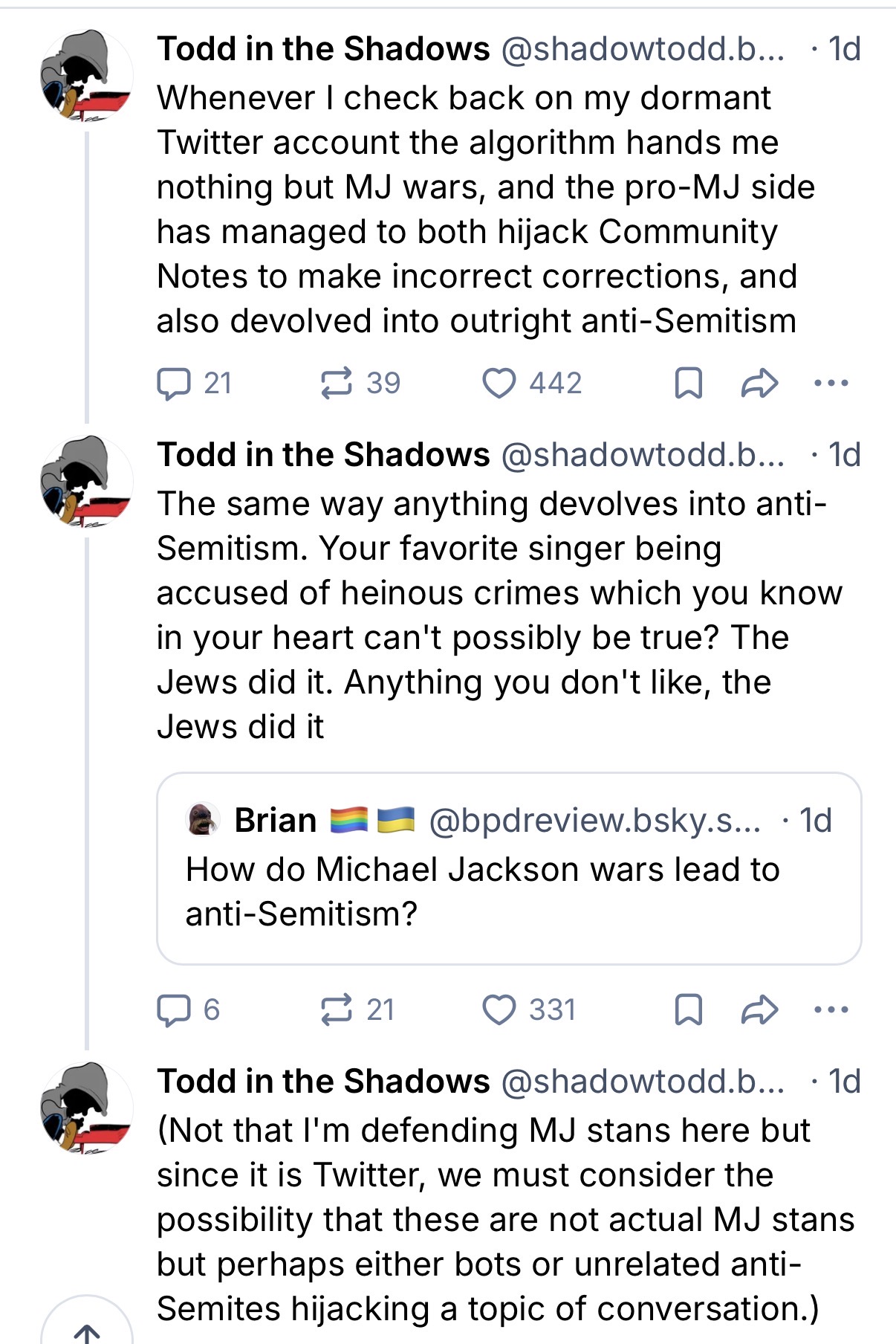Reply to the first post with 21 replies
The height and width of the screenshot is (1344, 896).
pyautogui.click(x=194, y=384)
